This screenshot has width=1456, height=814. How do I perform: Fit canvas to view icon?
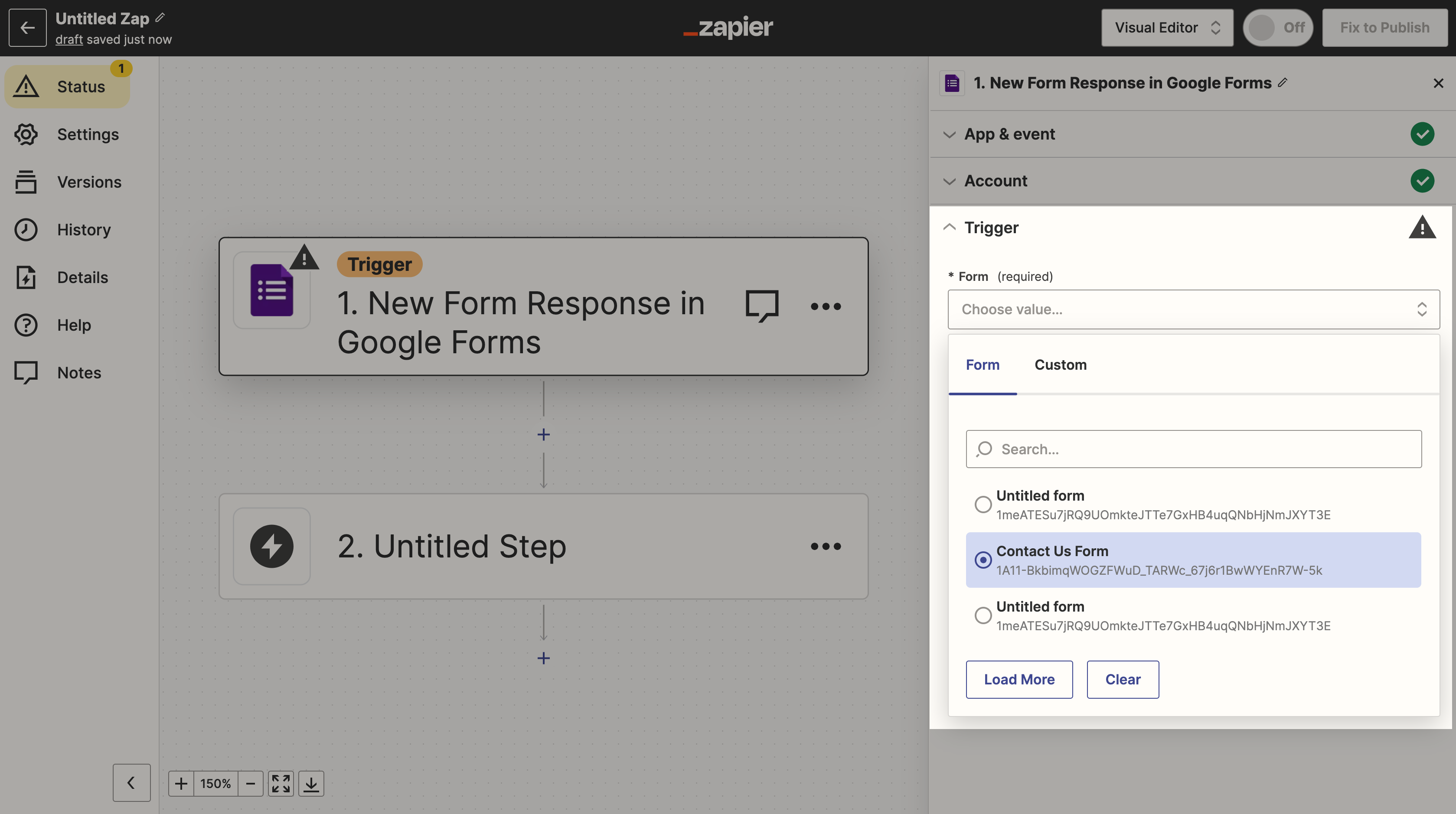point(281,784)
